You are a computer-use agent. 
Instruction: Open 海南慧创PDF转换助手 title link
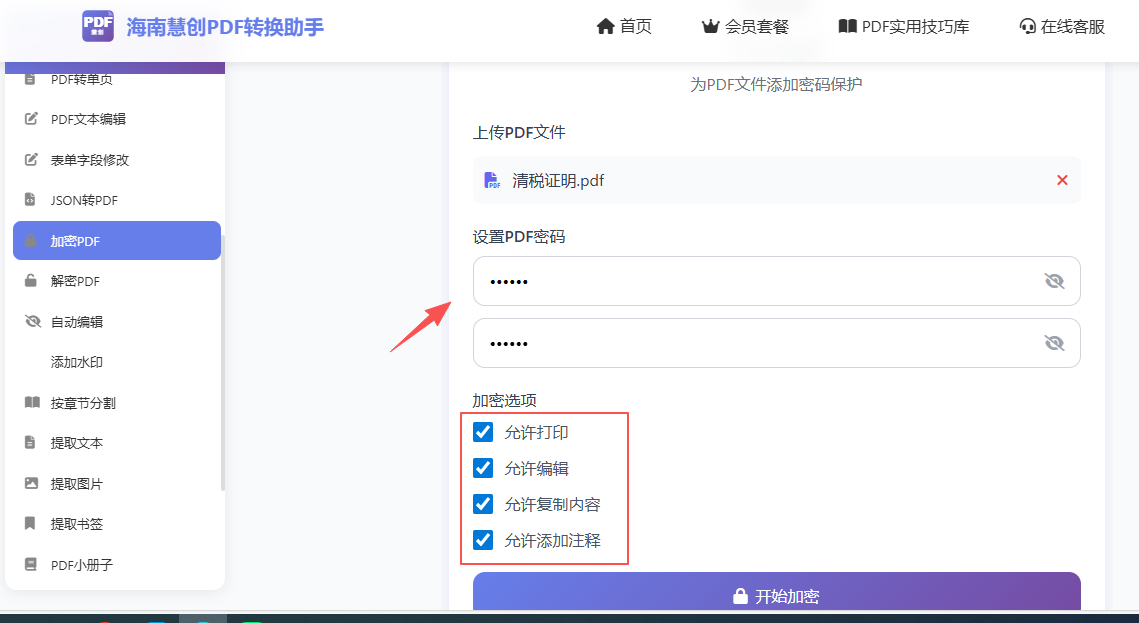pyautogui.click(x=225, y=28)
